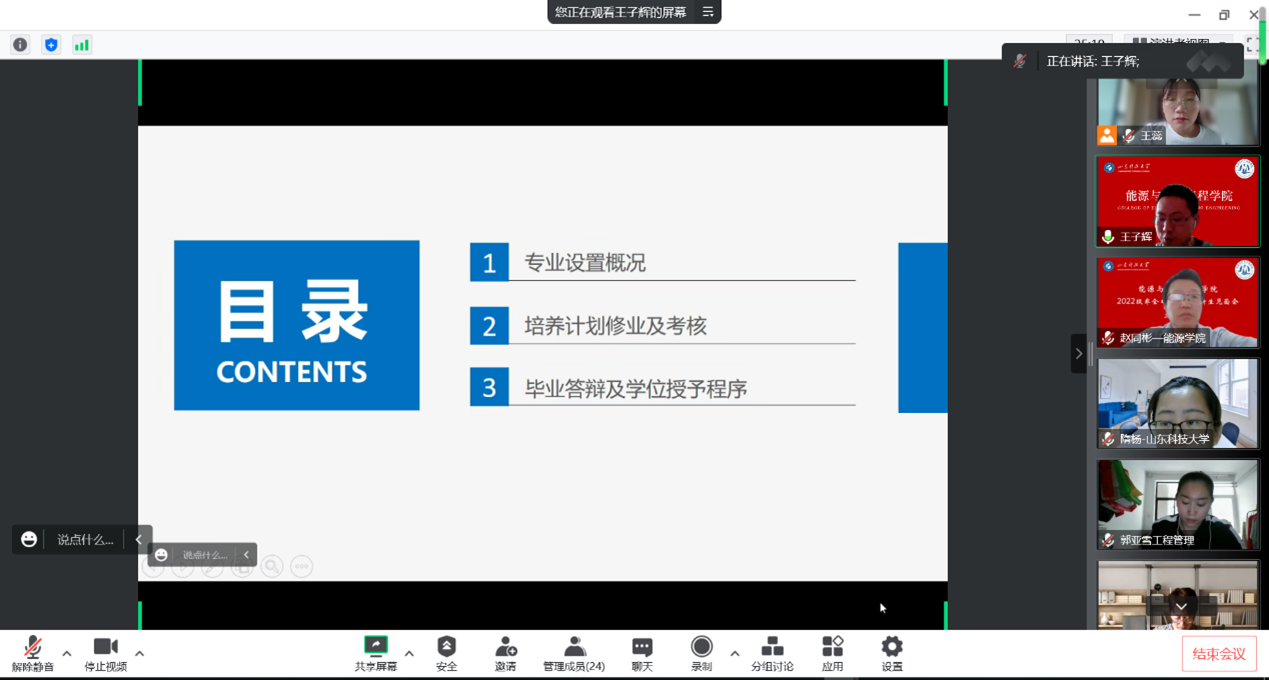Select 王子辉 video thumbnail
This screenshot has width=1269, height=680.
[1178, 201]
